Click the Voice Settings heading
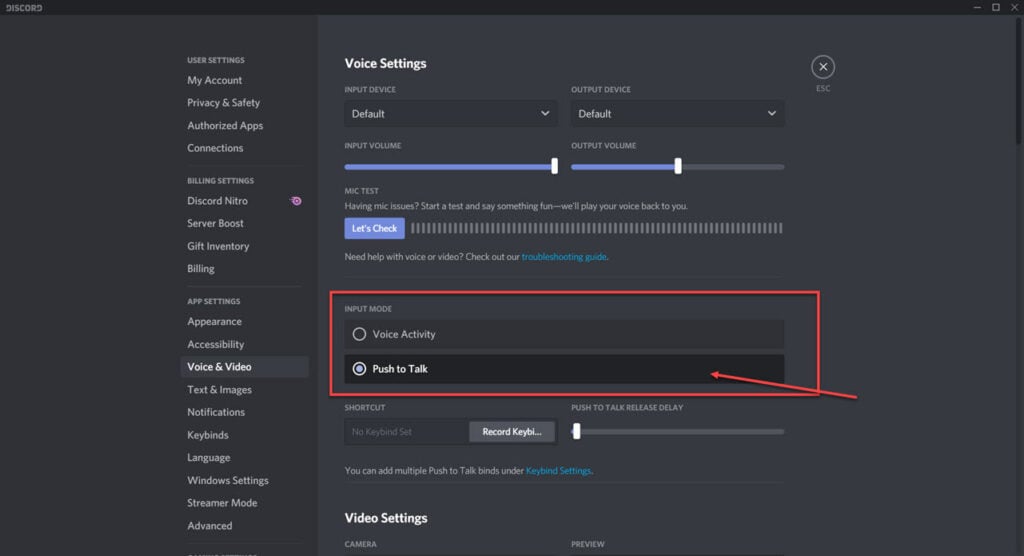This screenshot has height=556, width=1024. (385, 63)
